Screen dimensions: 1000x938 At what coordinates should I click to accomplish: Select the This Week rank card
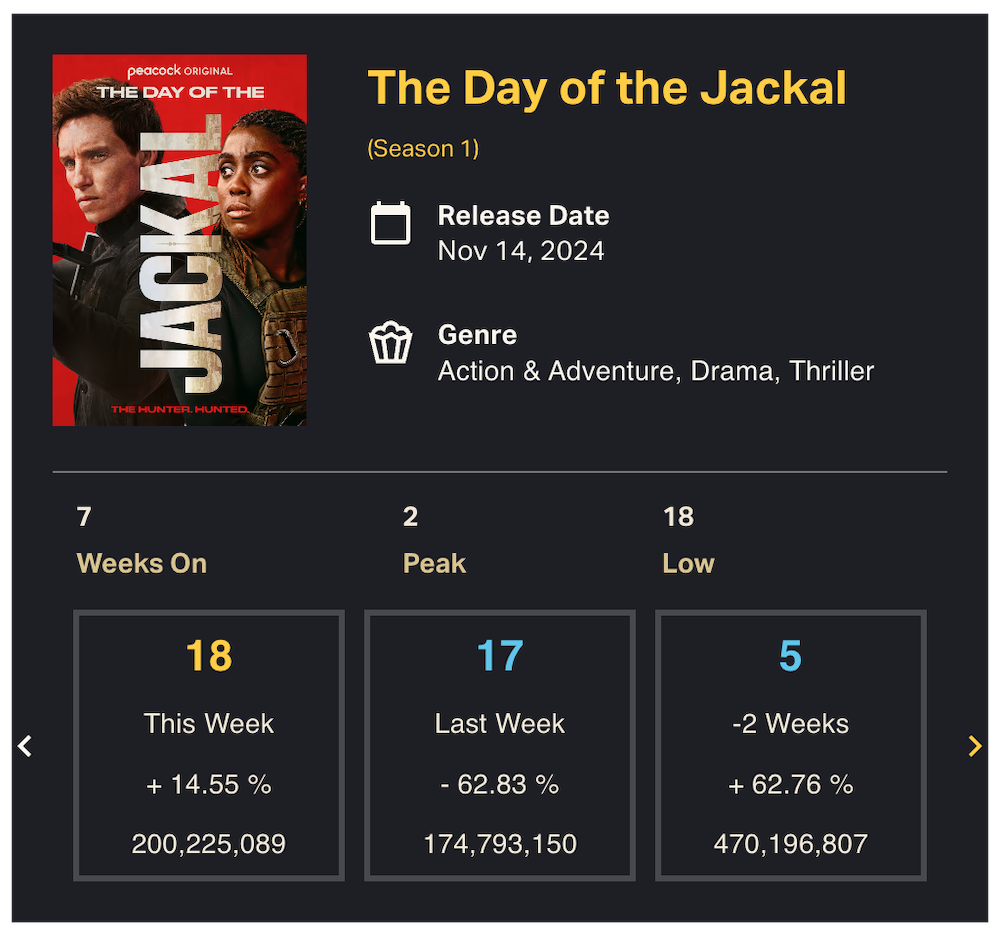209,745
